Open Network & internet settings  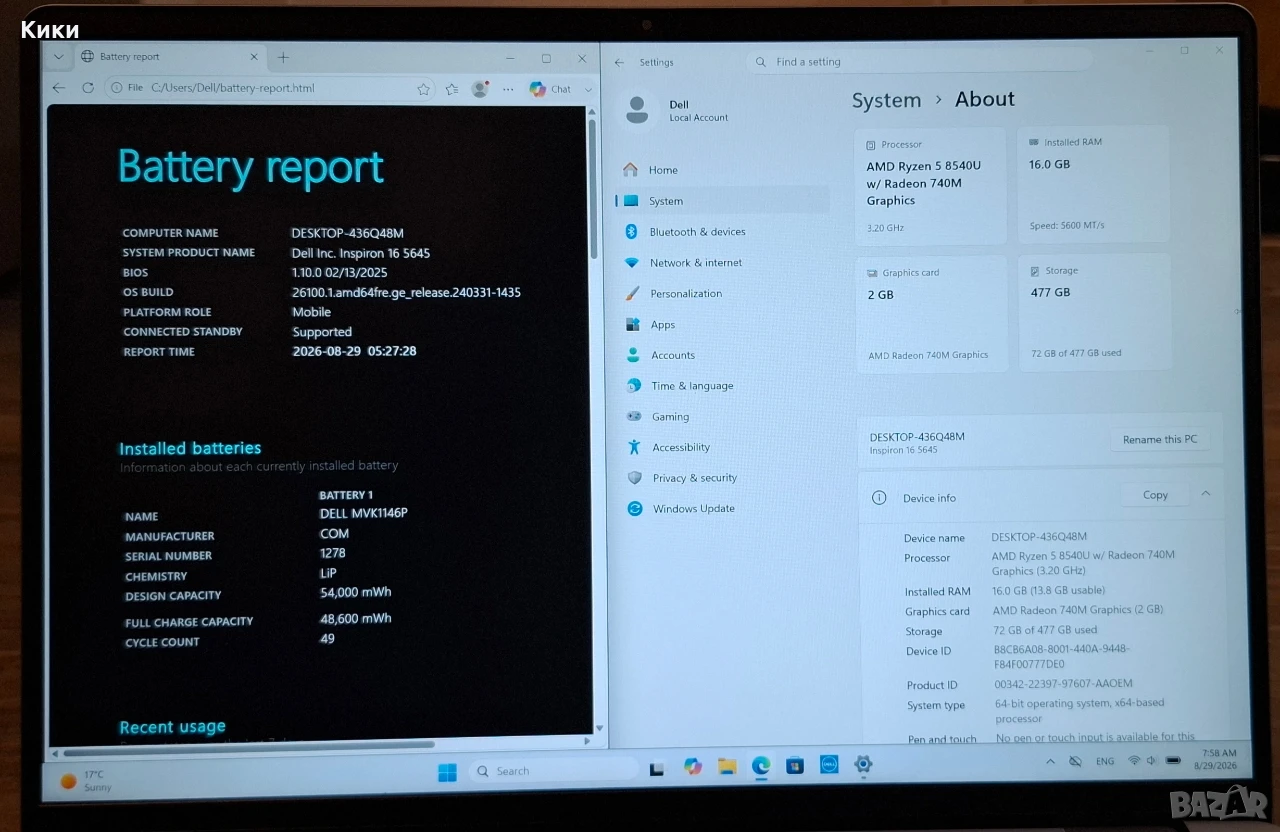722,263
